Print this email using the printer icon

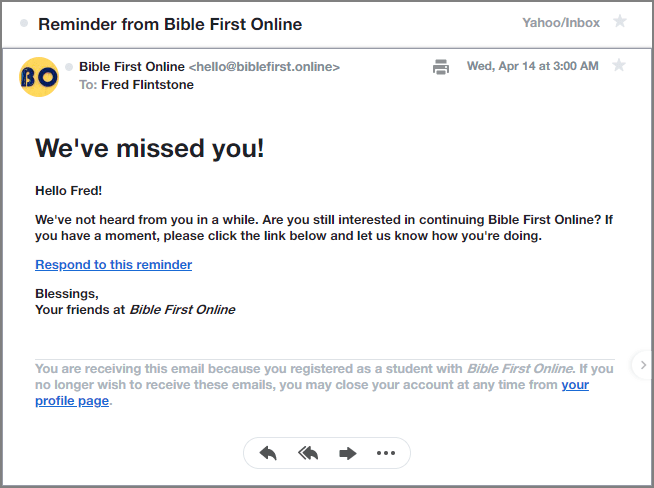tap(441, 67)
